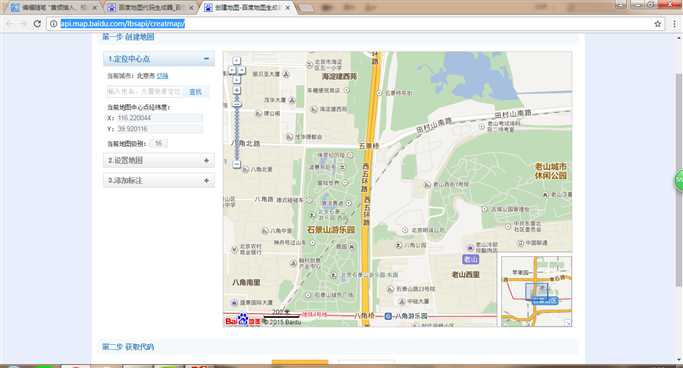Image resolution: width=683 pixels, height=368 pixels.
Task: Click the 切换 city switch link
Action: [x=162, y=76]
